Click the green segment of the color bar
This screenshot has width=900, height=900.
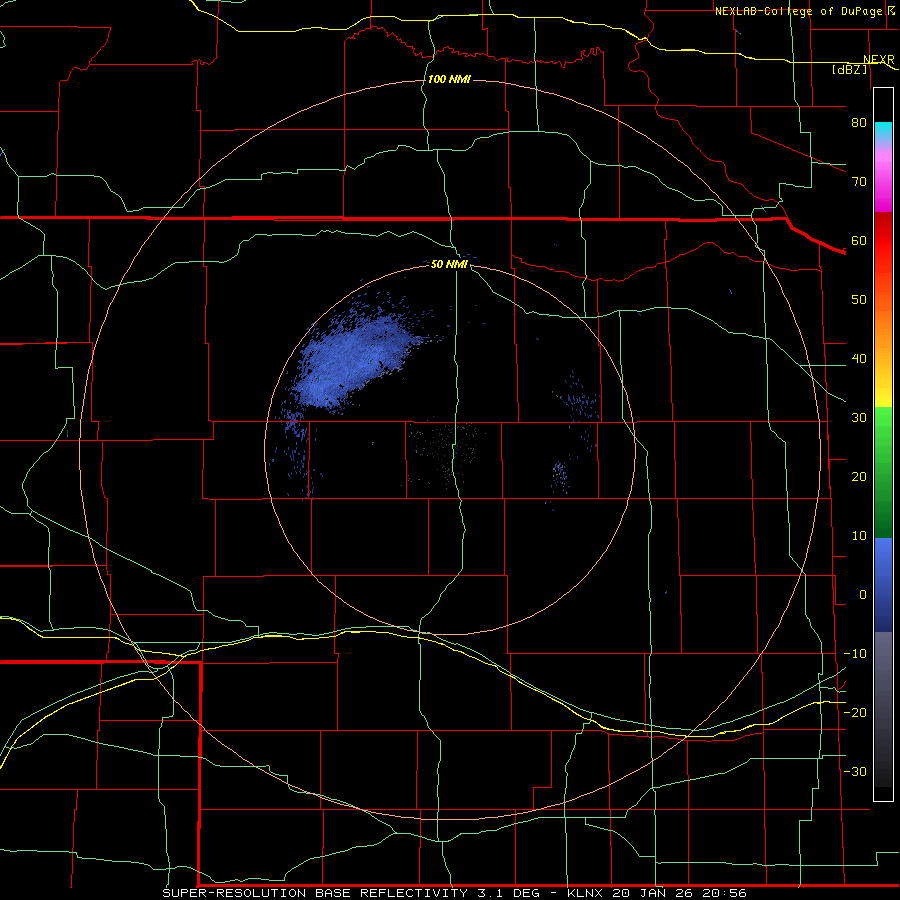pos(883,472)
